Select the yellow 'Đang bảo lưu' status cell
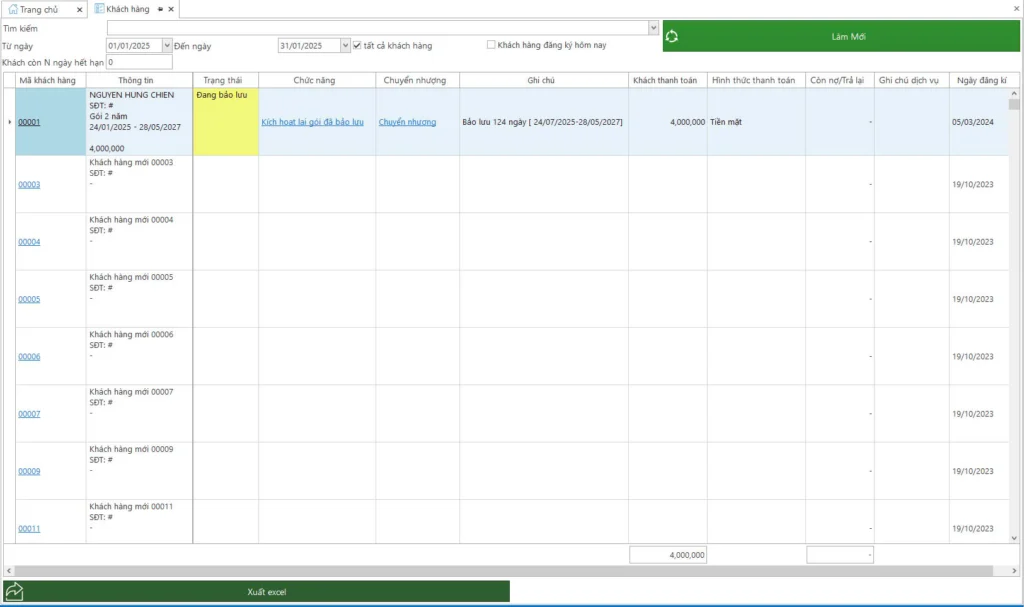 (x=225, y=122)
